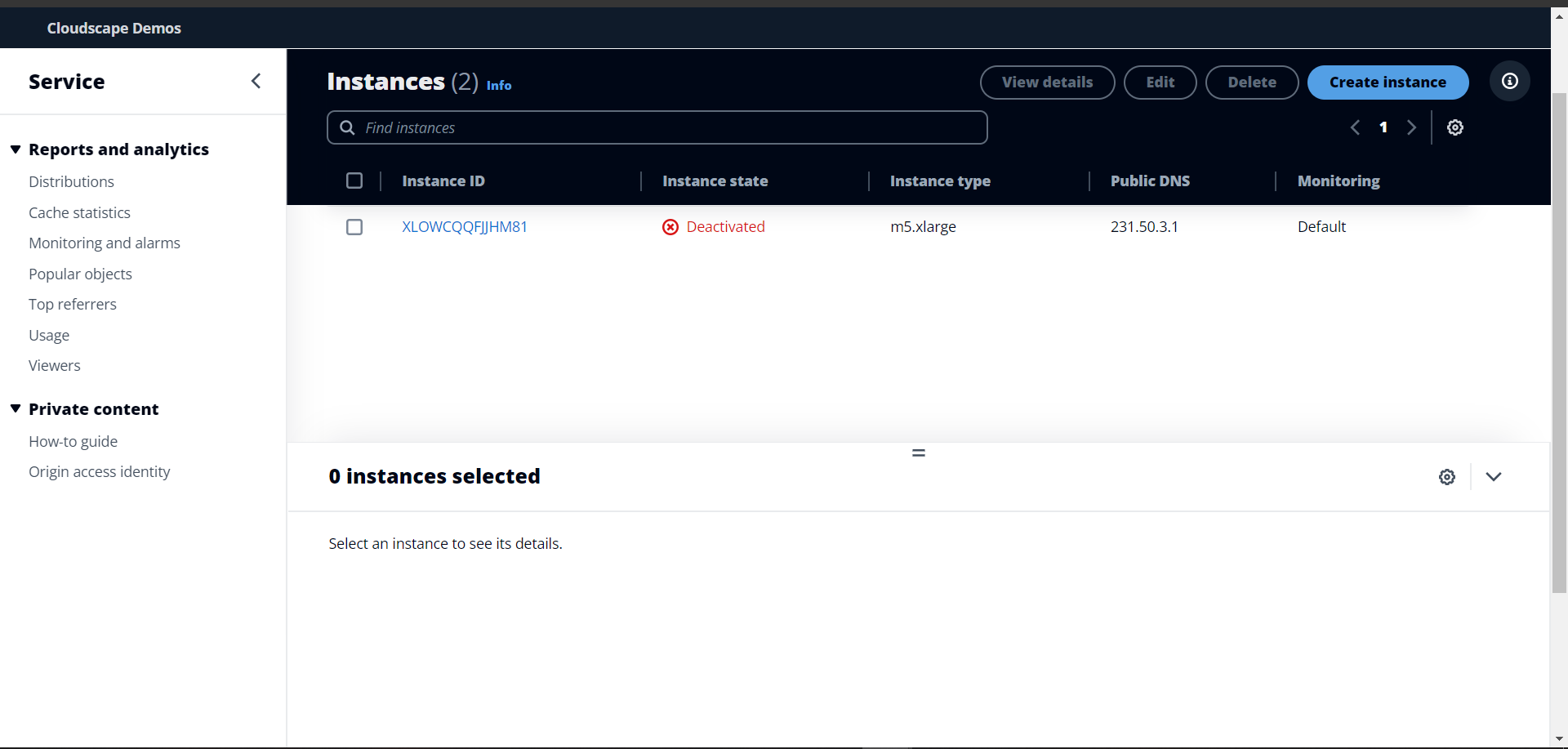Open split panel preferences gear

tap(1447, 477)
